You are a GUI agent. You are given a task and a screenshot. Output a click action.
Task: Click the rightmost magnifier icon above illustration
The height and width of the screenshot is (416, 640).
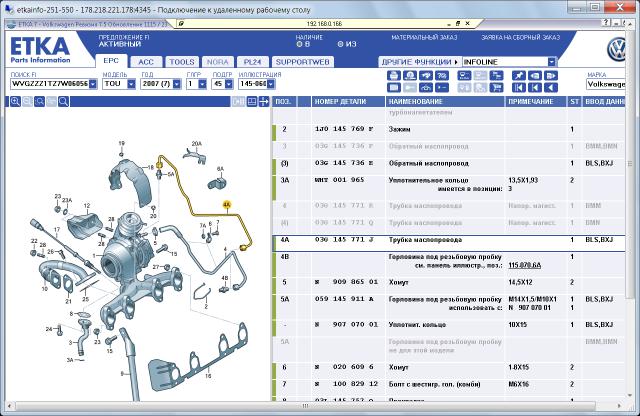coord(63,101)
